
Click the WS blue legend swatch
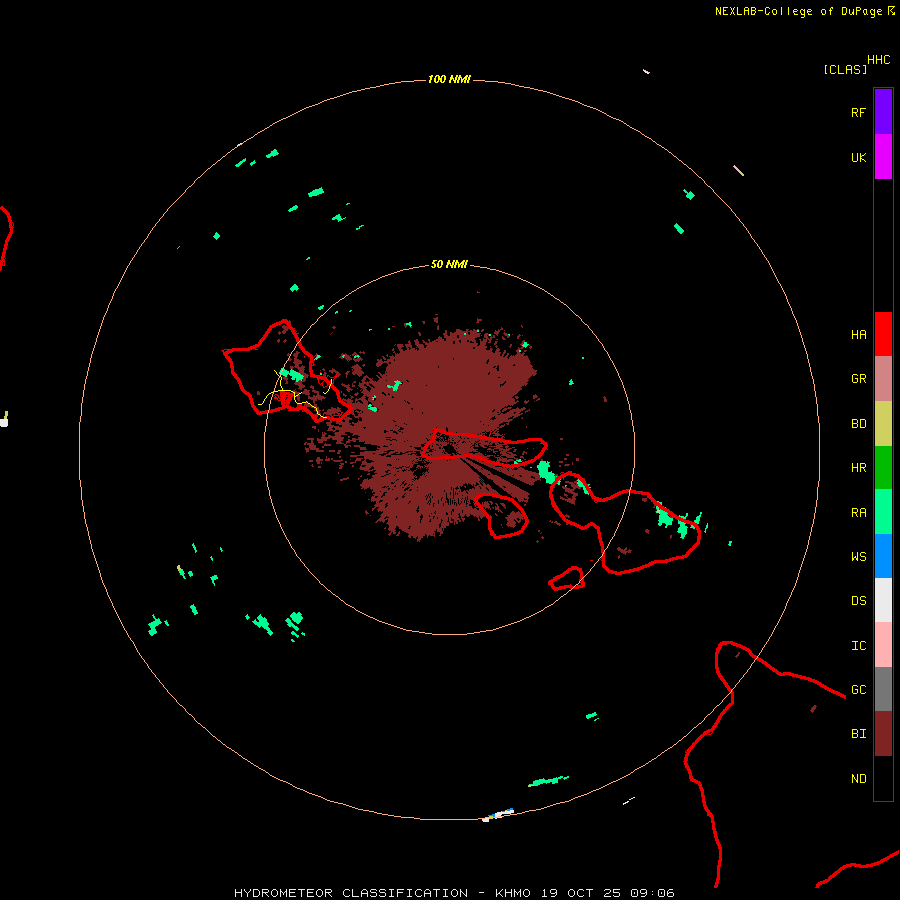[883, 556]
